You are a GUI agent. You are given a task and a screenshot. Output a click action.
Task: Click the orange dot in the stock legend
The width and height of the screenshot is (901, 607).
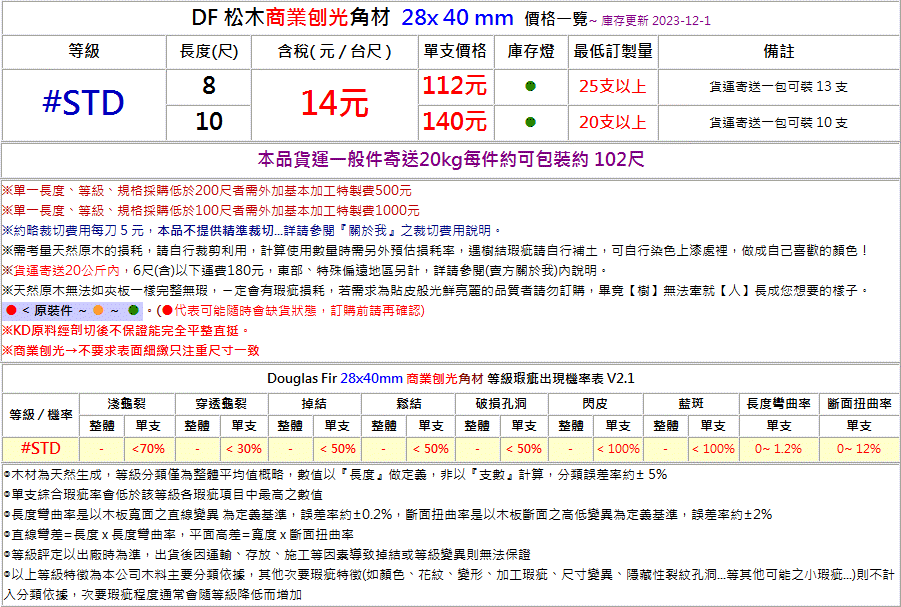[x=98, y=310]
